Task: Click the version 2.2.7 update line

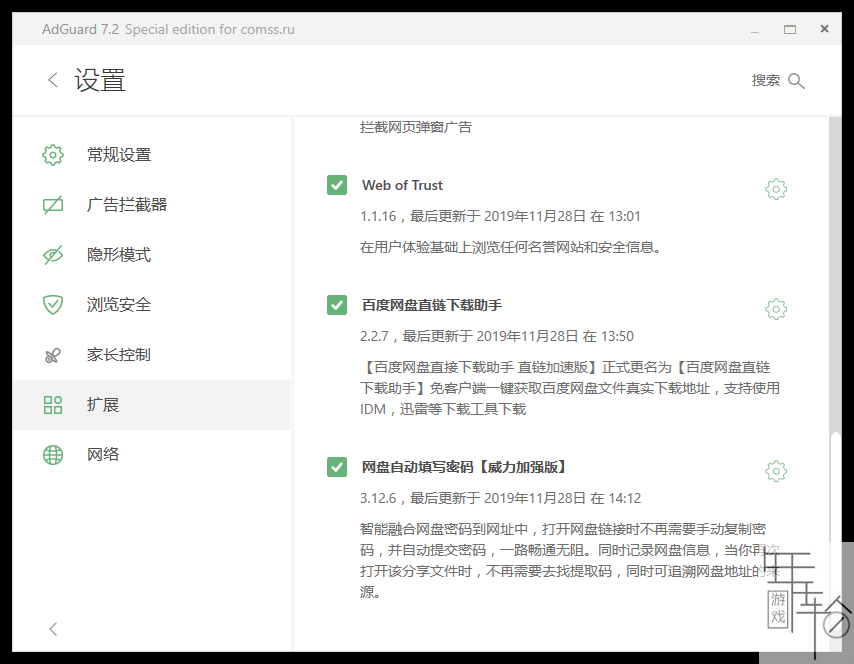Action: tap(497, 336)
